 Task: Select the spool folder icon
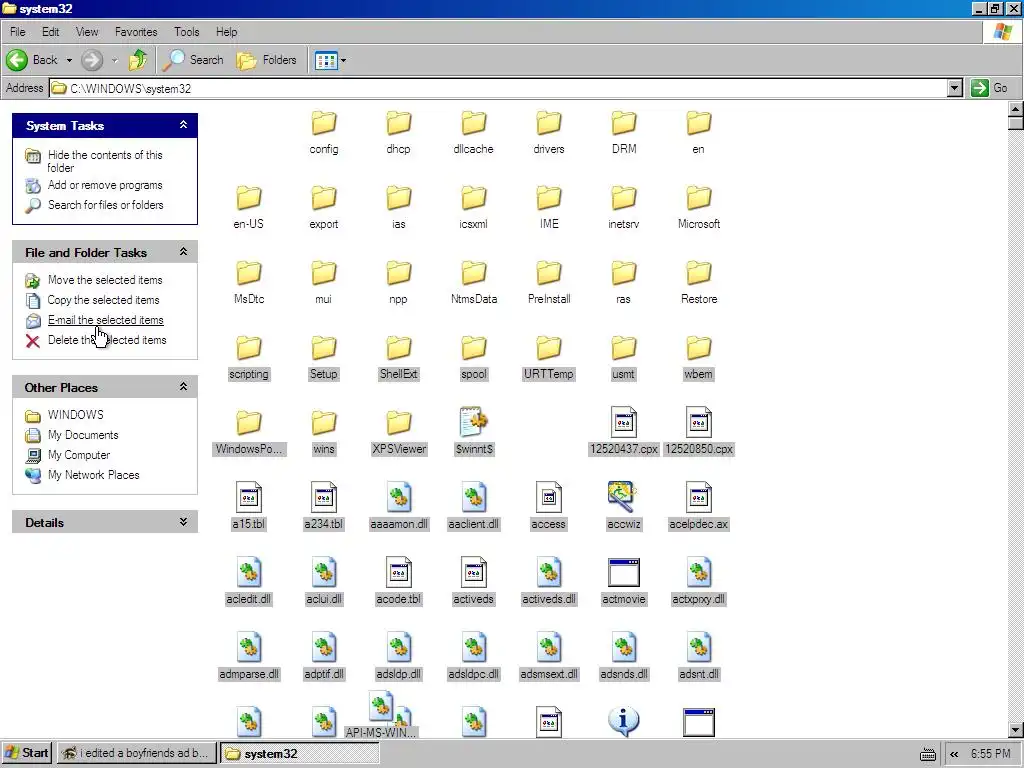coord(473,348)
